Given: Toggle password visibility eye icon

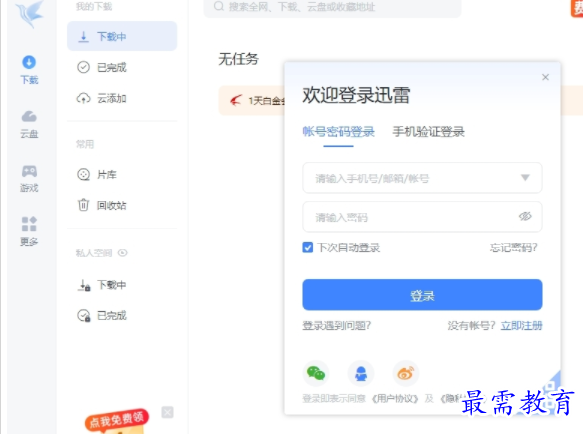Looking at the screenshot, I should (525, 216).
